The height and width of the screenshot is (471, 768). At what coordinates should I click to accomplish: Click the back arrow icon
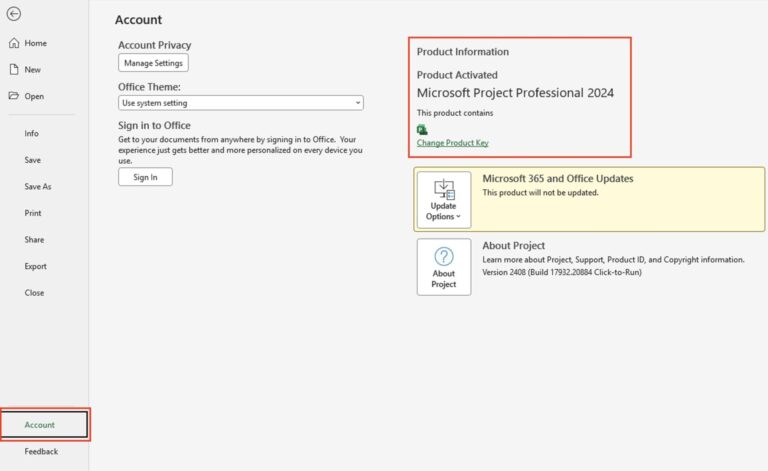[x=14, y=14]
